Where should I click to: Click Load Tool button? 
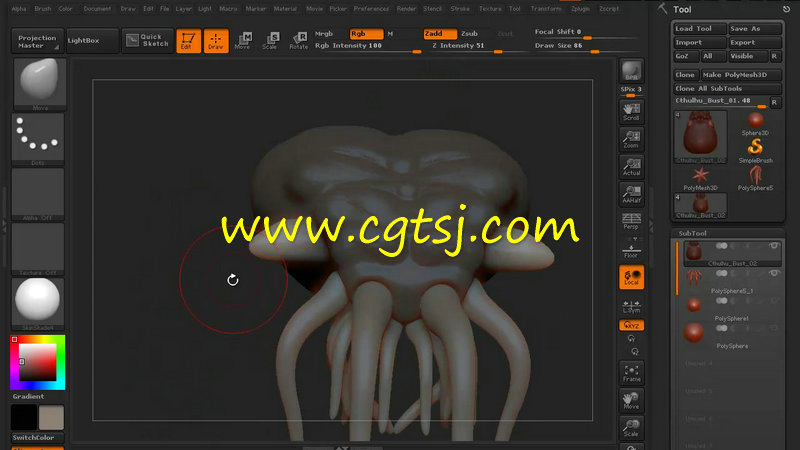pos(699,29)
